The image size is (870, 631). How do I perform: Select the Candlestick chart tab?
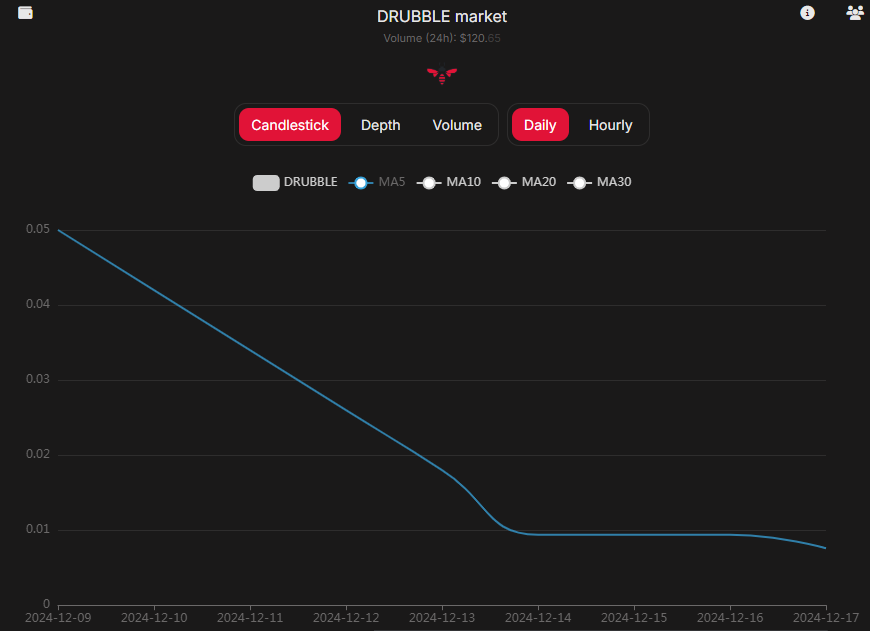(290, 125)
